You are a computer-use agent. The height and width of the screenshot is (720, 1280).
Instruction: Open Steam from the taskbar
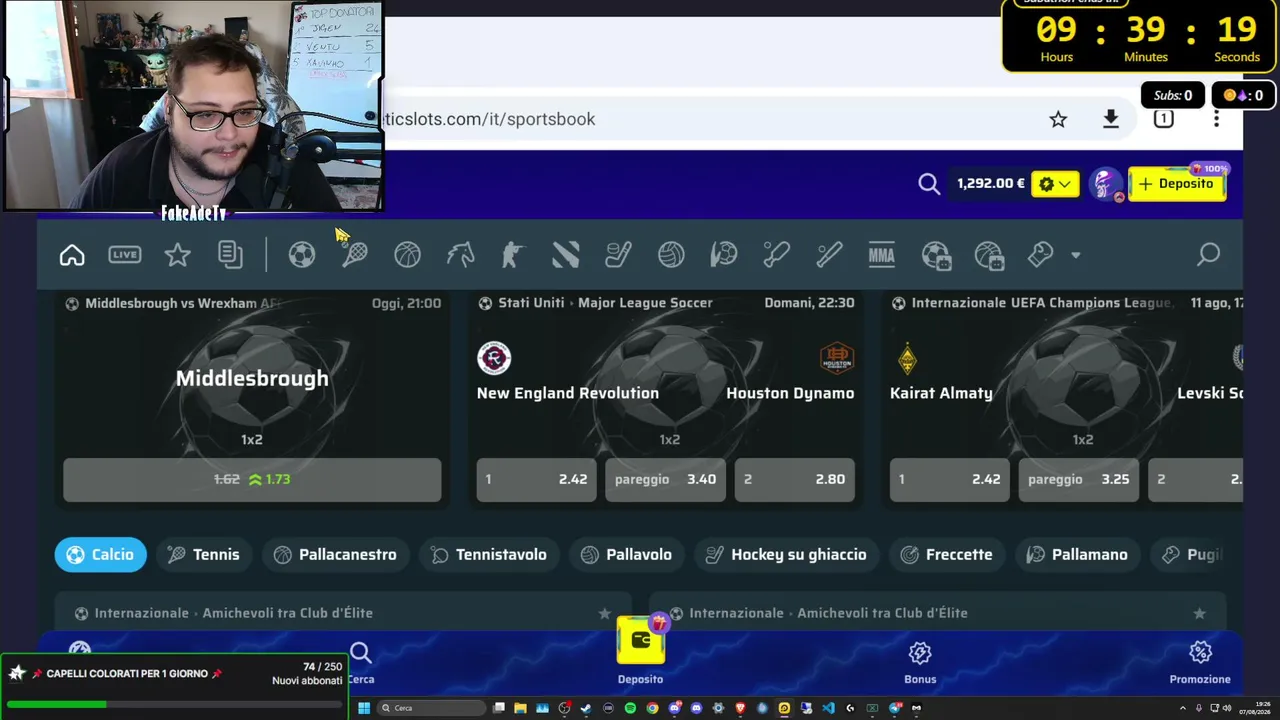586,708
